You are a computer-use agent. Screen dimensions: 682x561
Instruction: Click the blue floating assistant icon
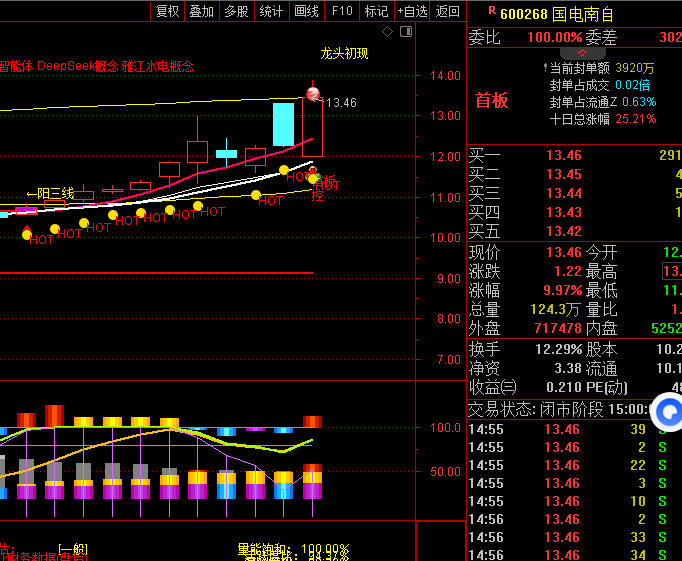pos(667,411)
